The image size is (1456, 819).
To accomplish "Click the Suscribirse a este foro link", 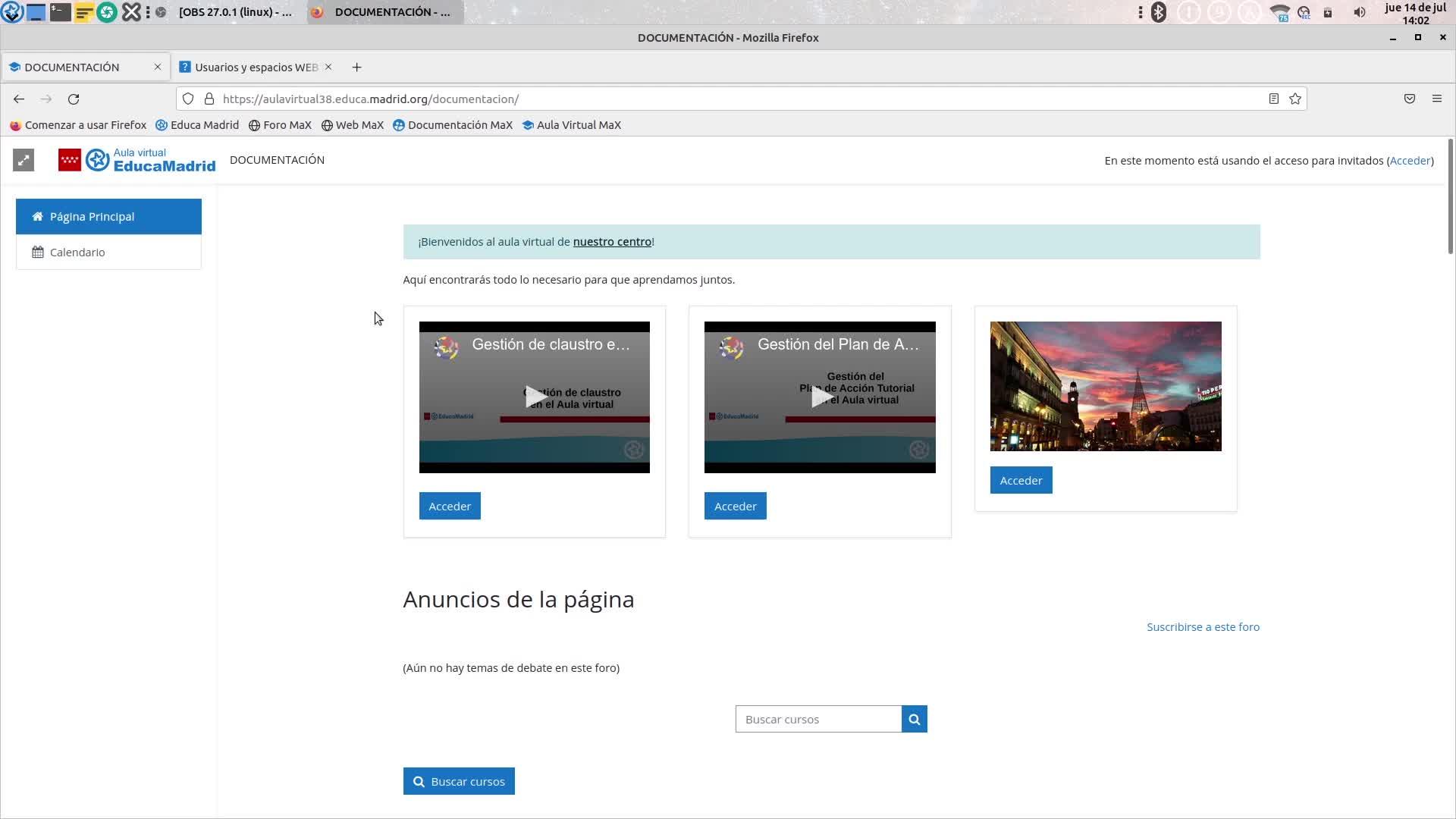I will [x=1203, y=627].
